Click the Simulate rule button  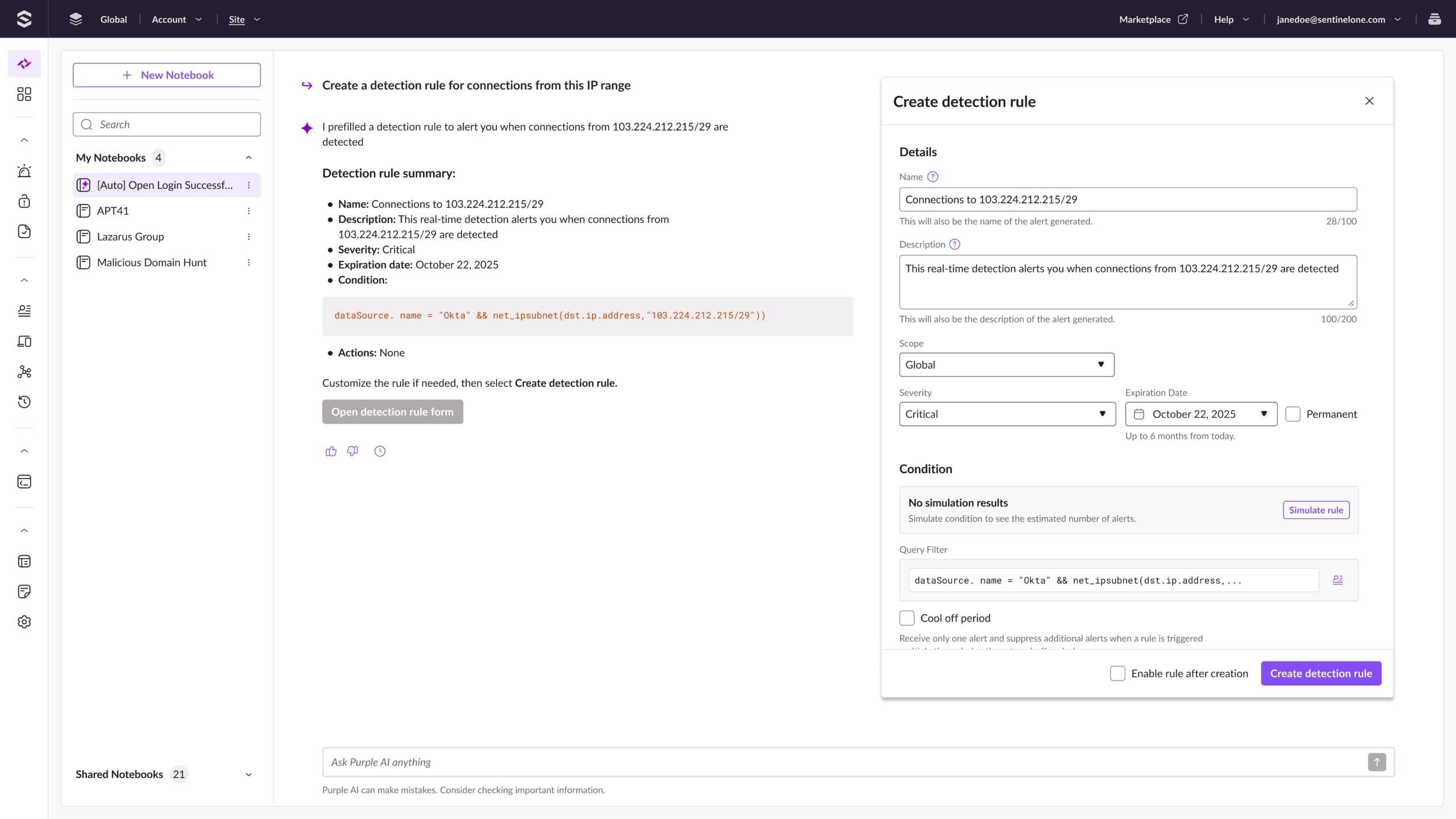tap(1316, 510)
